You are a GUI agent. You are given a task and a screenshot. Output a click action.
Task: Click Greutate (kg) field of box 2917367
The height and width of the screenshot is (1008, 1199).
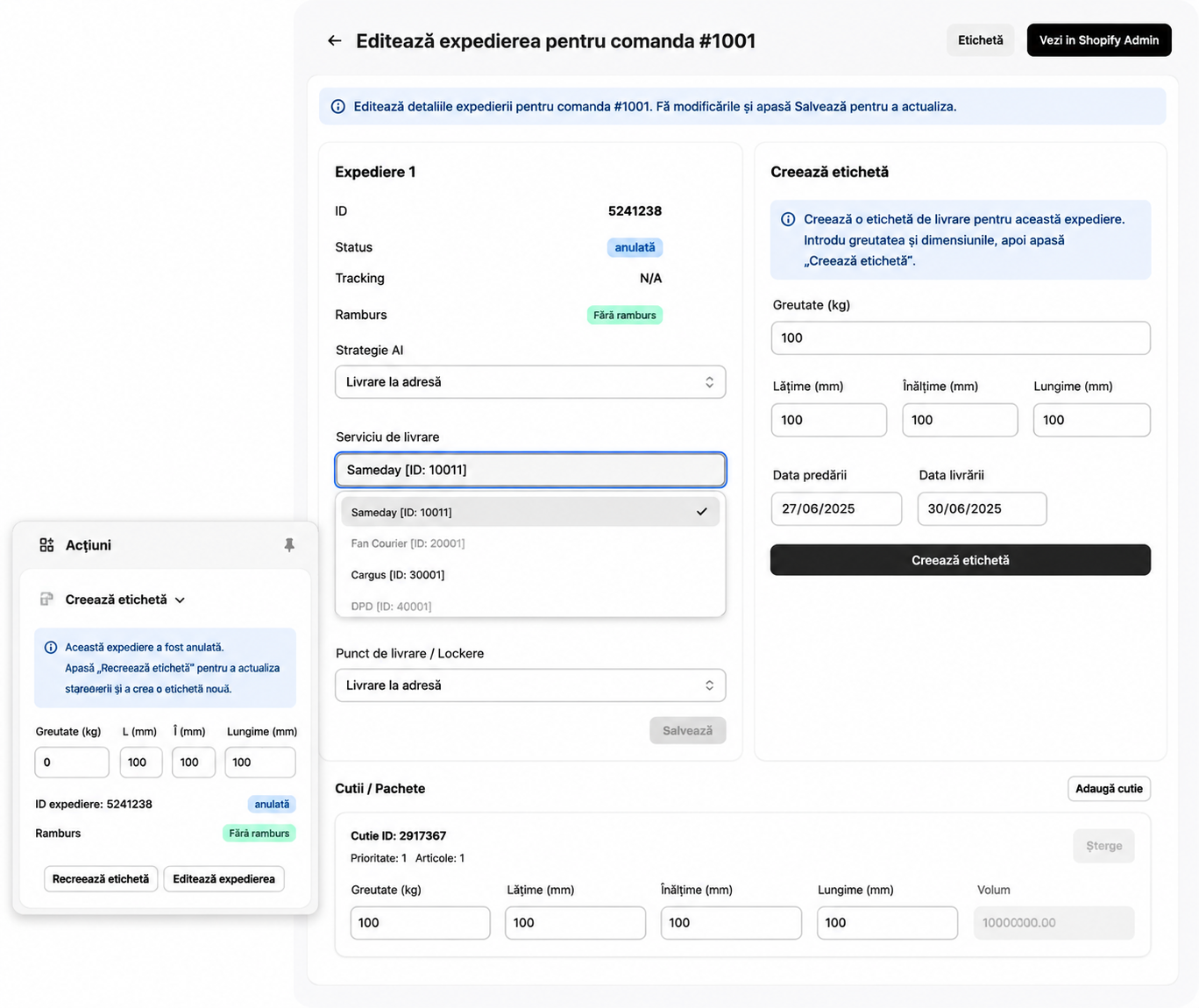coord(421,923)
